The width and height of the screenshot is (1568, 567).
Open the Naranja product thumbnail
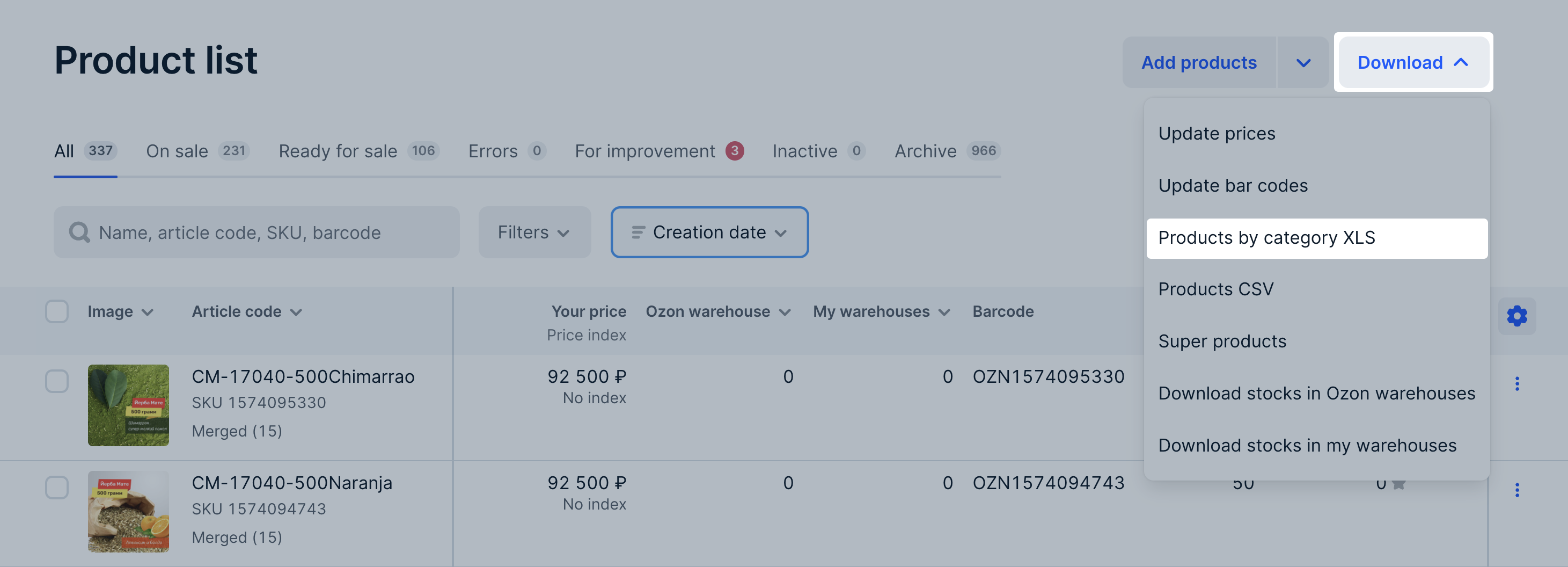click(128, 511)
